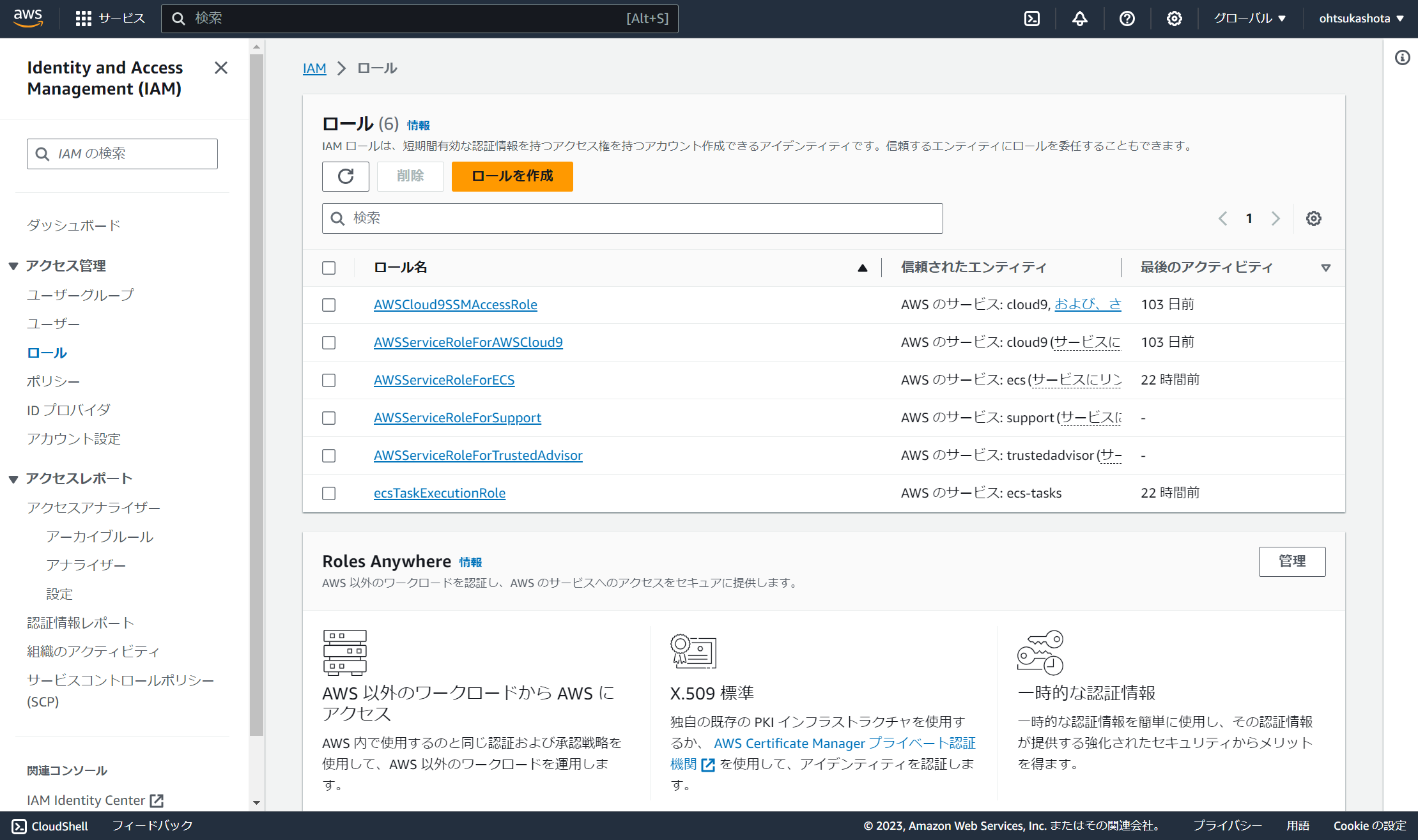Launch CloudShell from the footer icon

pyautogui.click(x=18, y=825)
